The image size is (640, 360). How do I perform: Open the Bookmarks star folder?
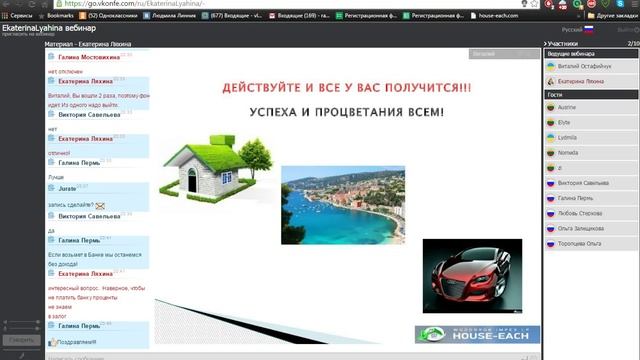point(56,16)
